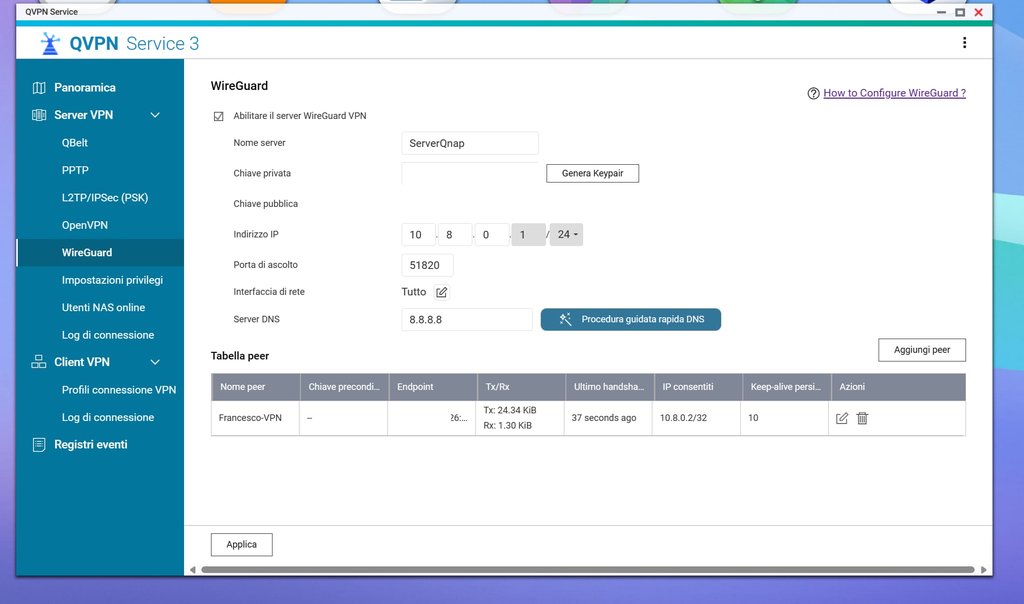The width and height of the screenshot is (1024, 604).
Task: Collapse the Server VPN section
Action: click(x=155, y=115)
